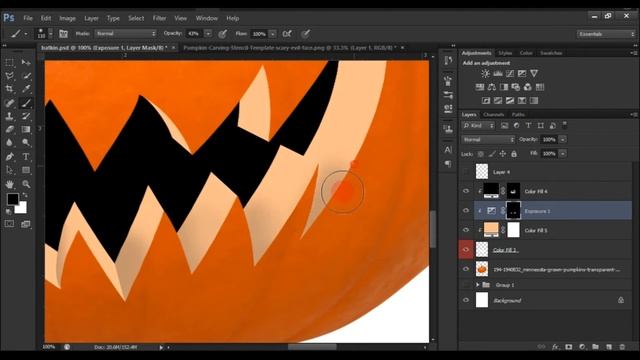This screenshot has width=640, height=360.
Task: Expand the Group 1 folder
Action: pos(477,284)
